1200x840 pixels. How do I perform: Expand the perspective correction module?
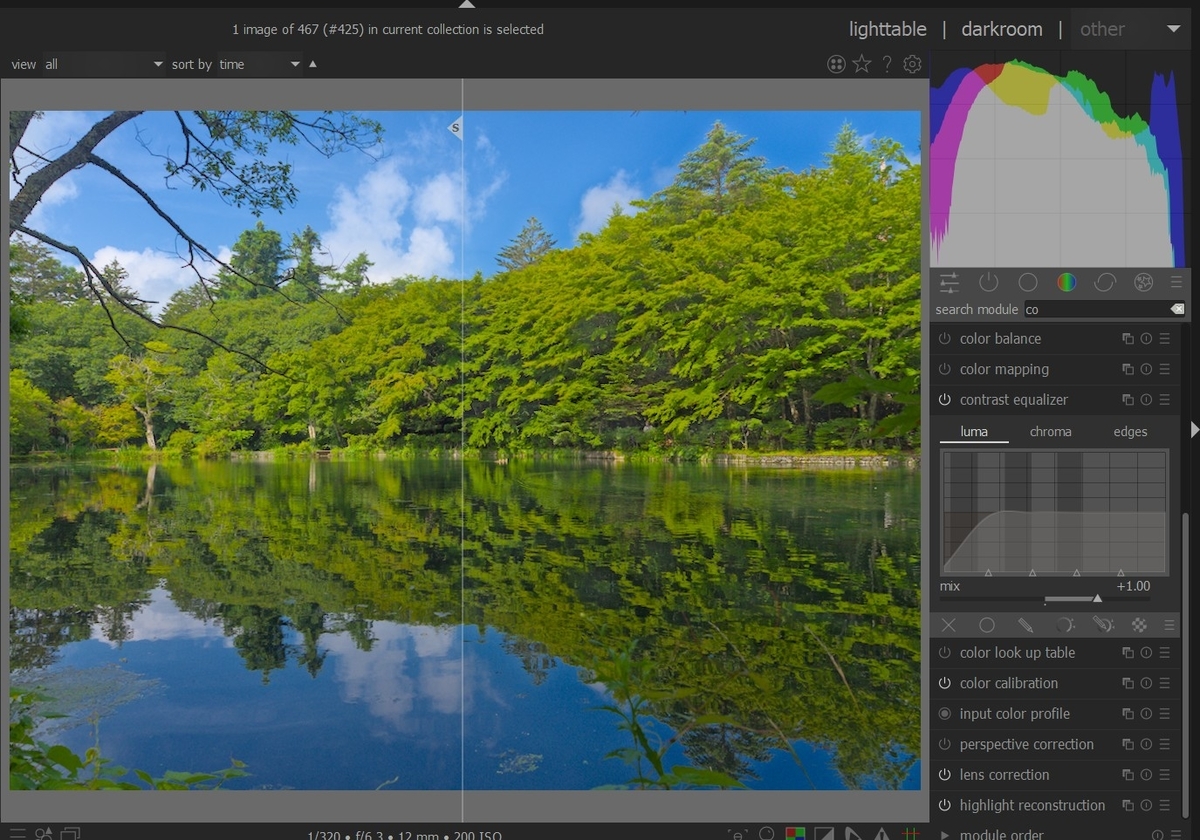[1026, 745]
